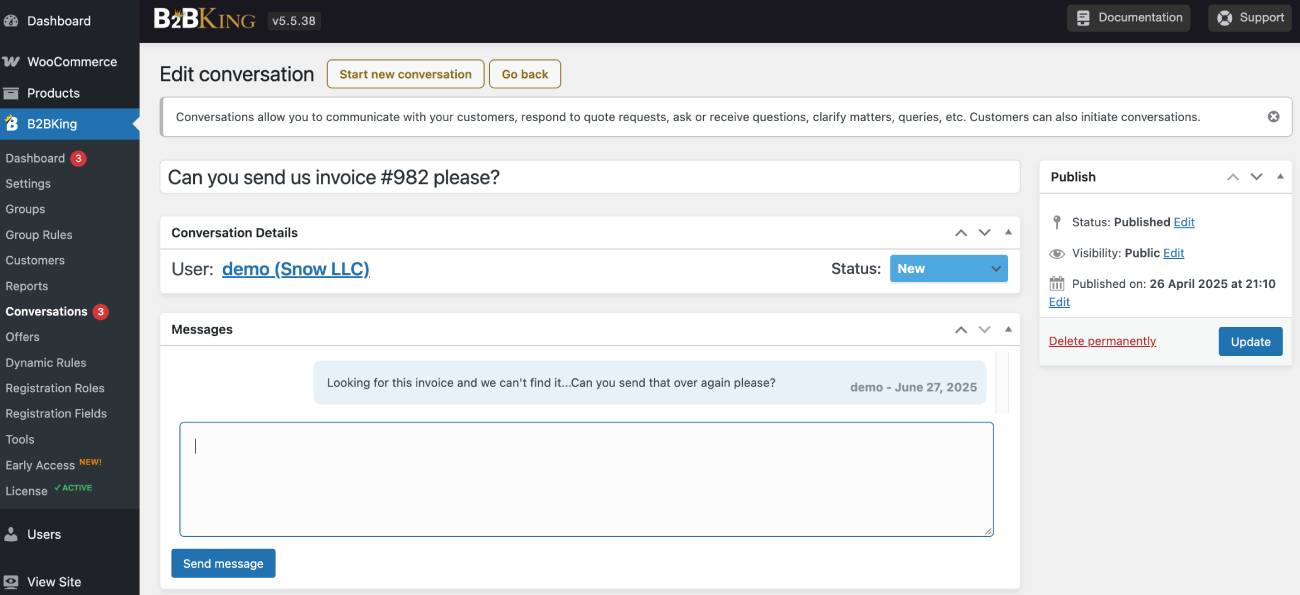
Task: Open Registration Fields page
Action: (56, 414)
